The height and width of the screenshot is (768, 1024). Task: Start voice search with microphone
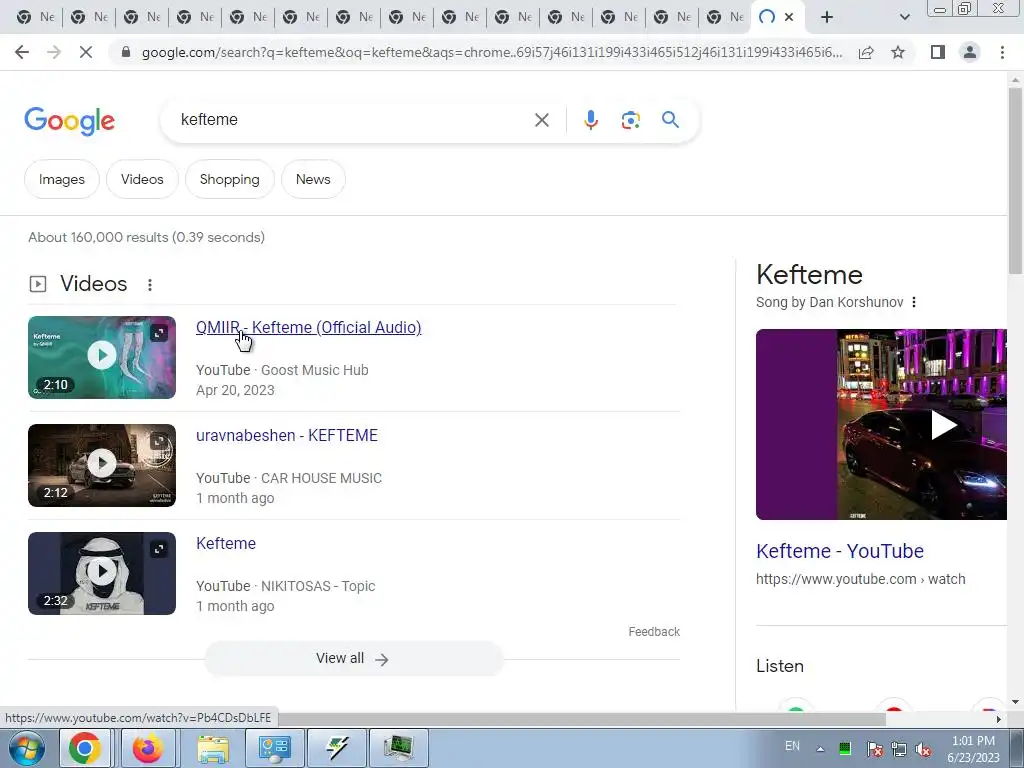point(590,120)
